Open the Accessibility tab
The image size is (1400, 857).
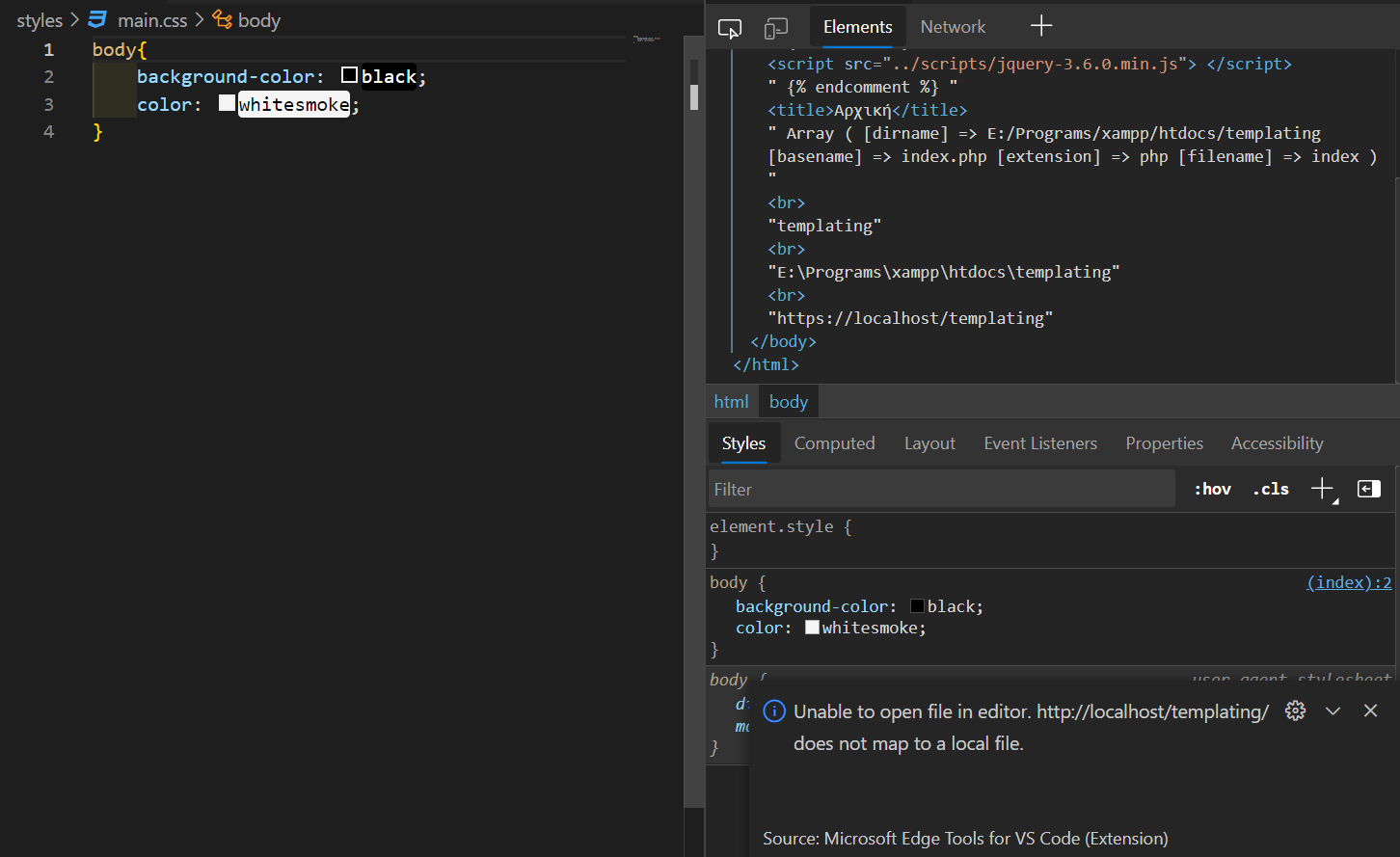[x=1277, y=443]
